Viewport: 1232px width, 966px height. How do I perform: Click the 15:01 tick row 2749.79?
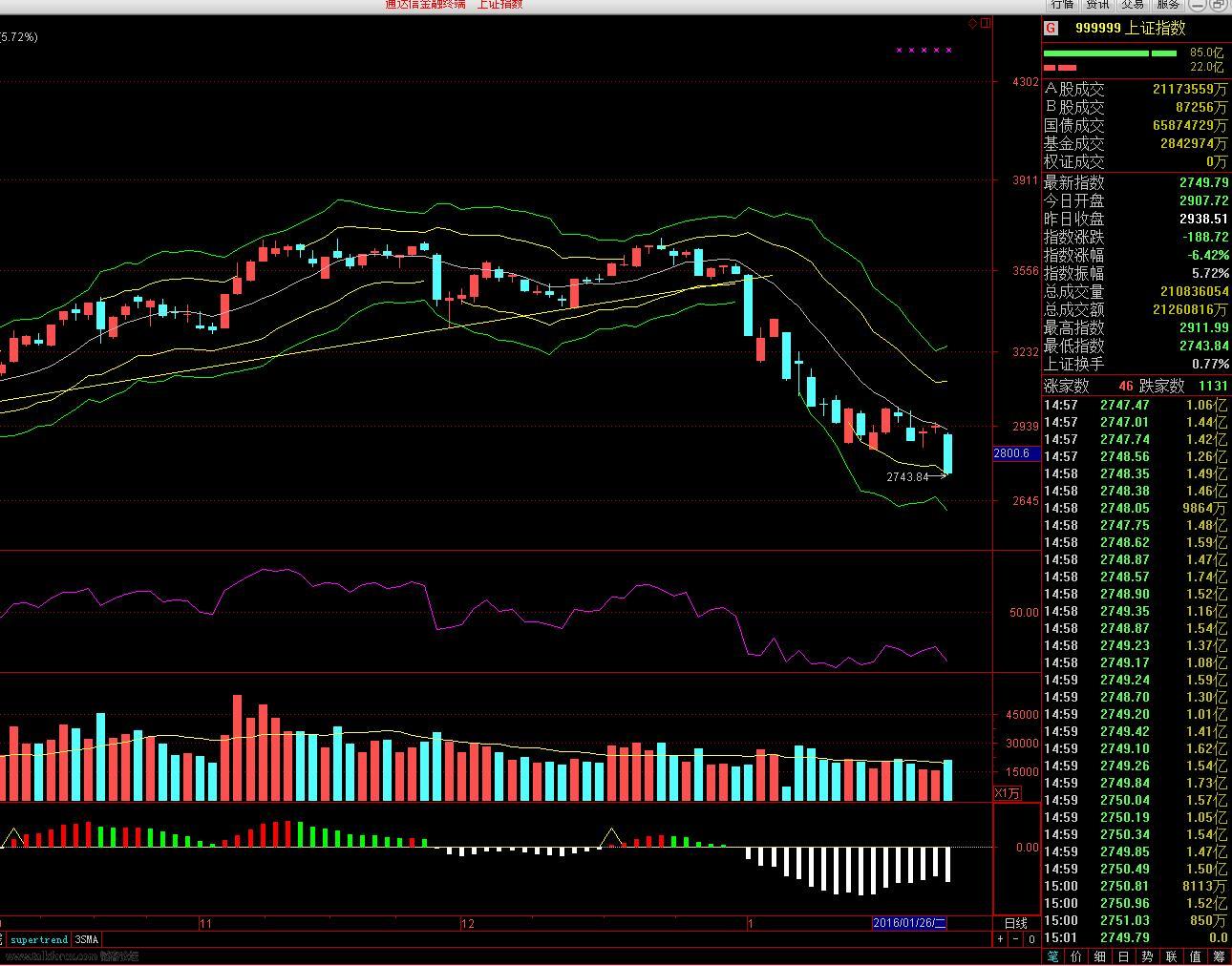(1136, 937)
